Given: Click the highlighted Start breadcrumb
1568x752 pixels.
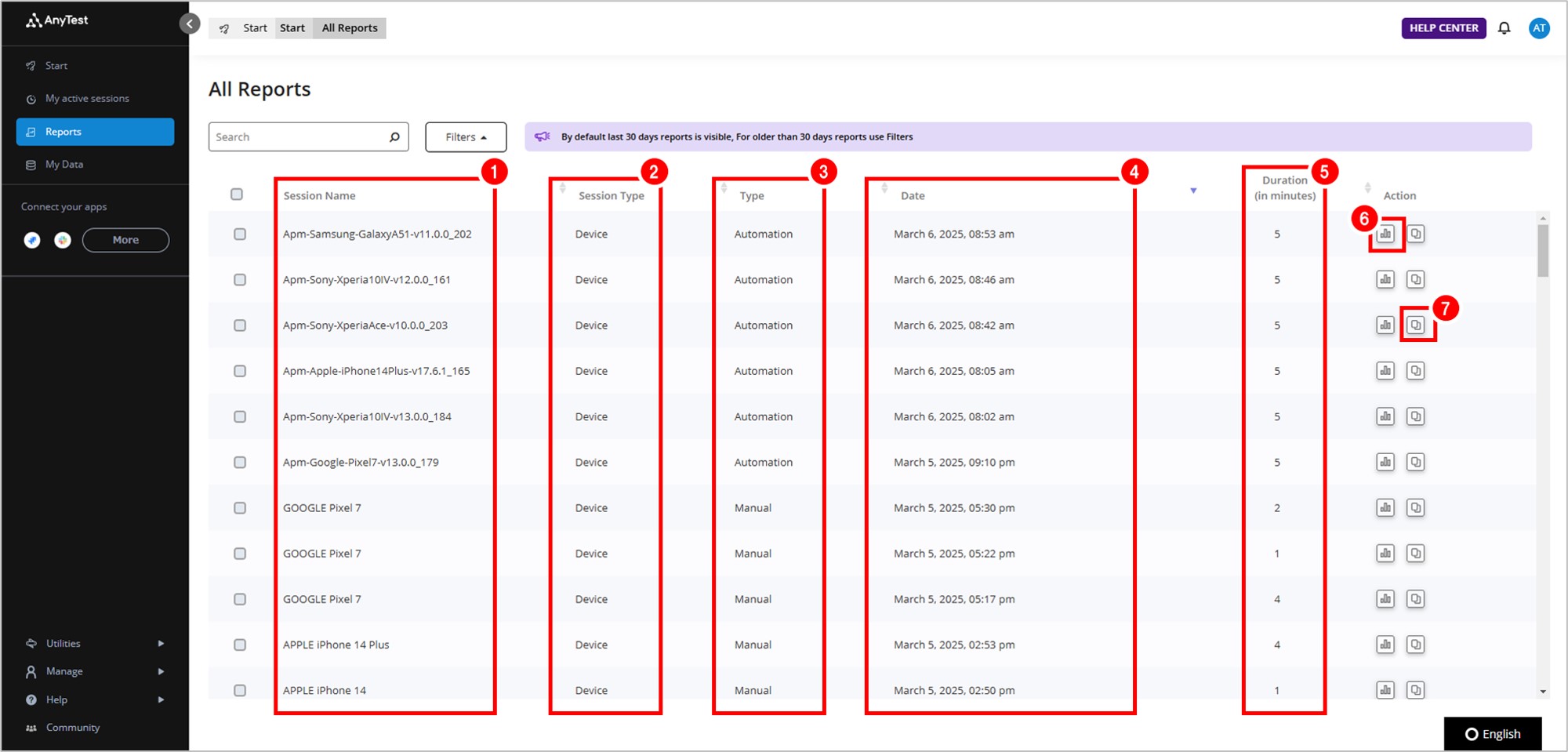Looking at the screenshot, I should [x=292, y=28].
